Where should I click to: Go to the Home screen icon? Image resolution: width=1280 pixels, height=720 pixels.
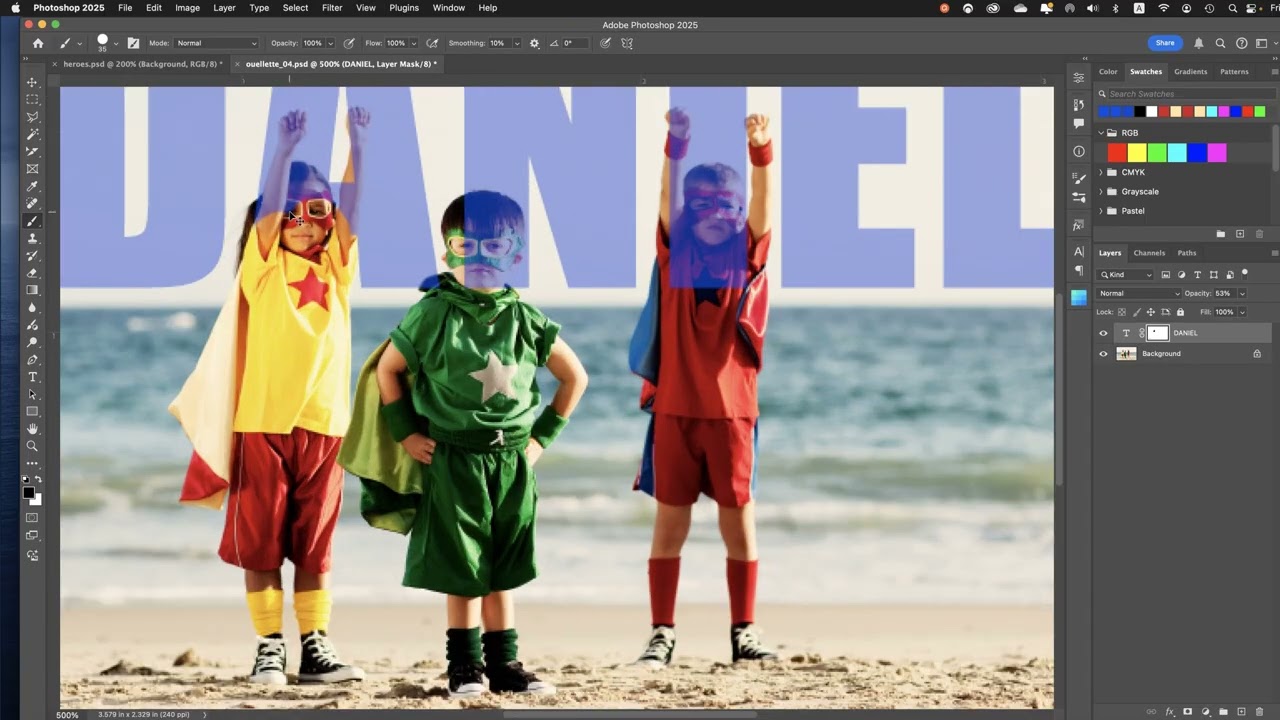click(x=38, y=43)
